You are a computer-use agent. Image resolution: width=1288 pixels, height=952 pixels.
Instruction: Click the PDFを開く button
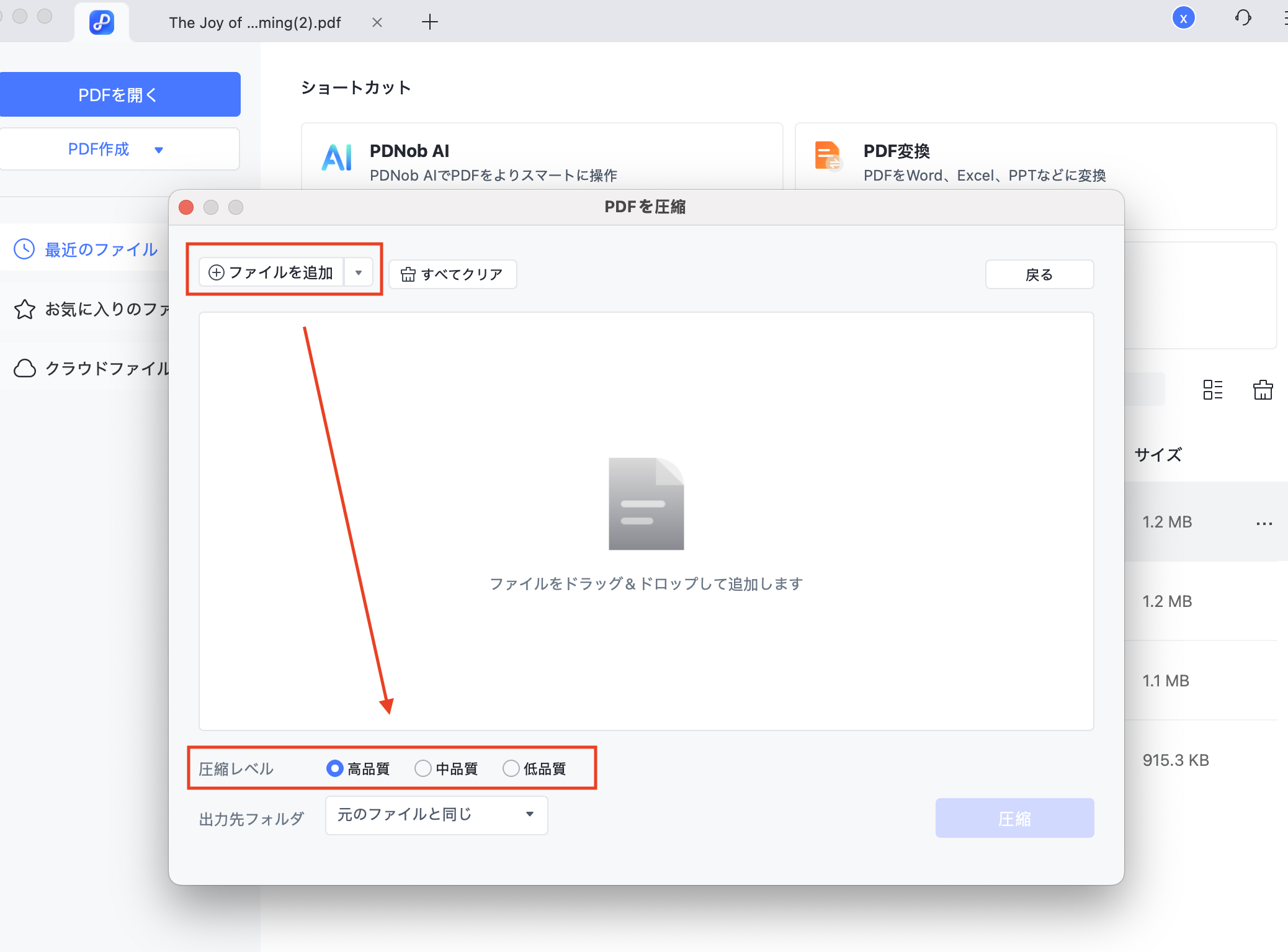tap(120, 94)
